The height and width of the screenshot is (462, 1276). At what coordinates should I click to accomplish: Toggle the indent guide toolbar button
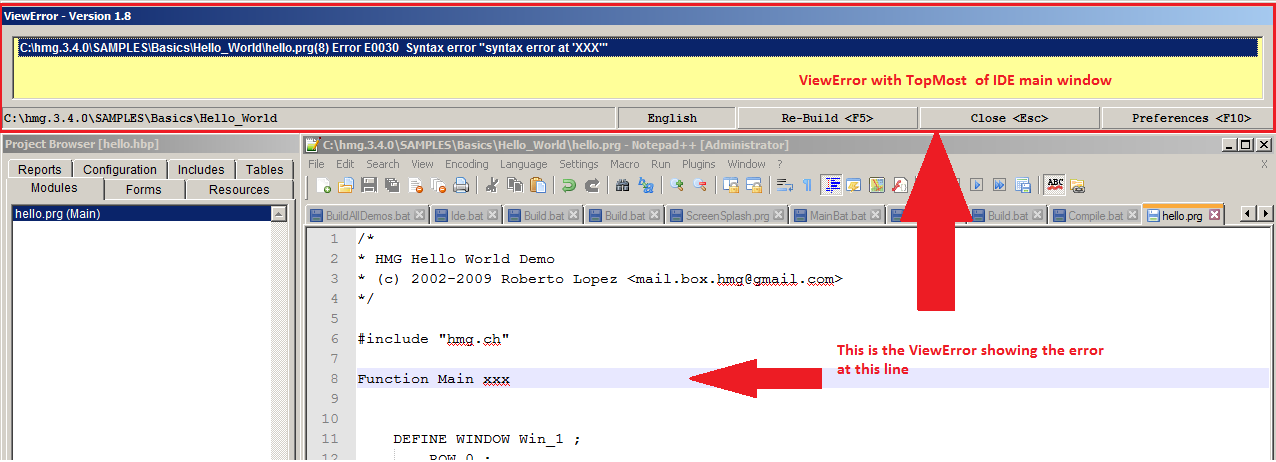pyautogui.click(x=831, y=185)
